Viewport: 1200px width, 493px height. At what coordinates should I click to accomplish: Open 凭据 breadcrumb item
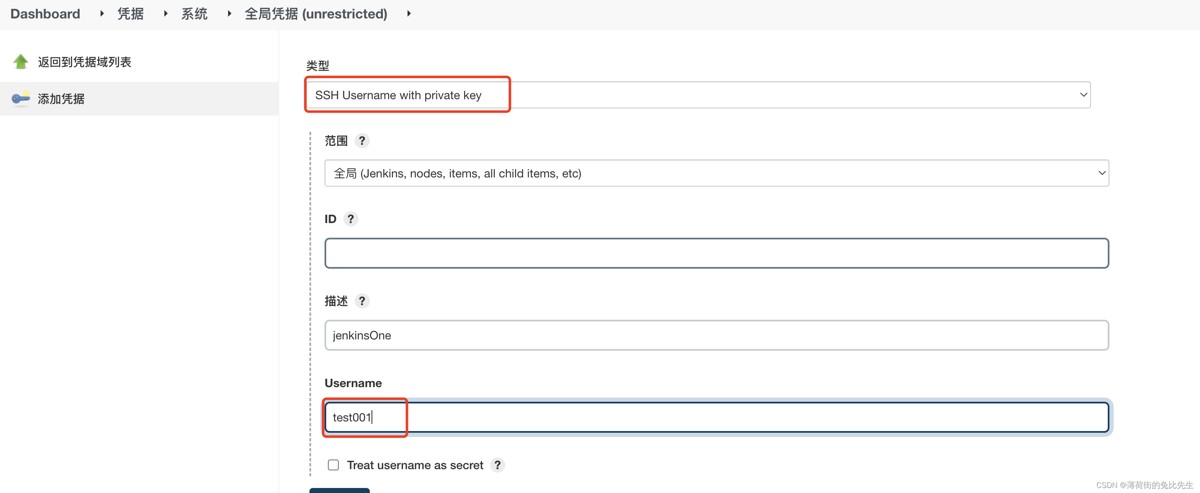131,14
